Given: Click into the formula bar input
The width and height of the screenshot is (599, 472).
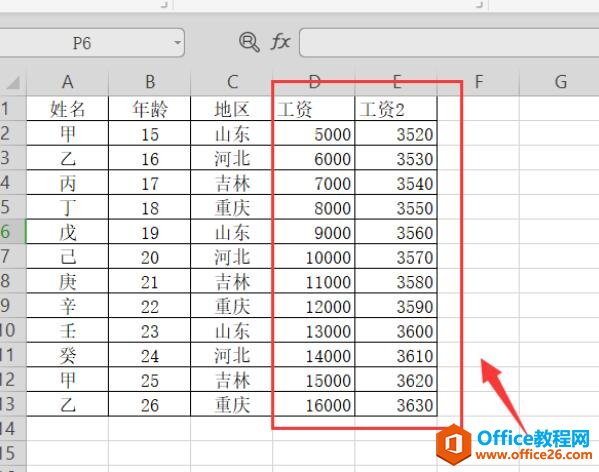Looking at the screenshot, I should point(449,42).
